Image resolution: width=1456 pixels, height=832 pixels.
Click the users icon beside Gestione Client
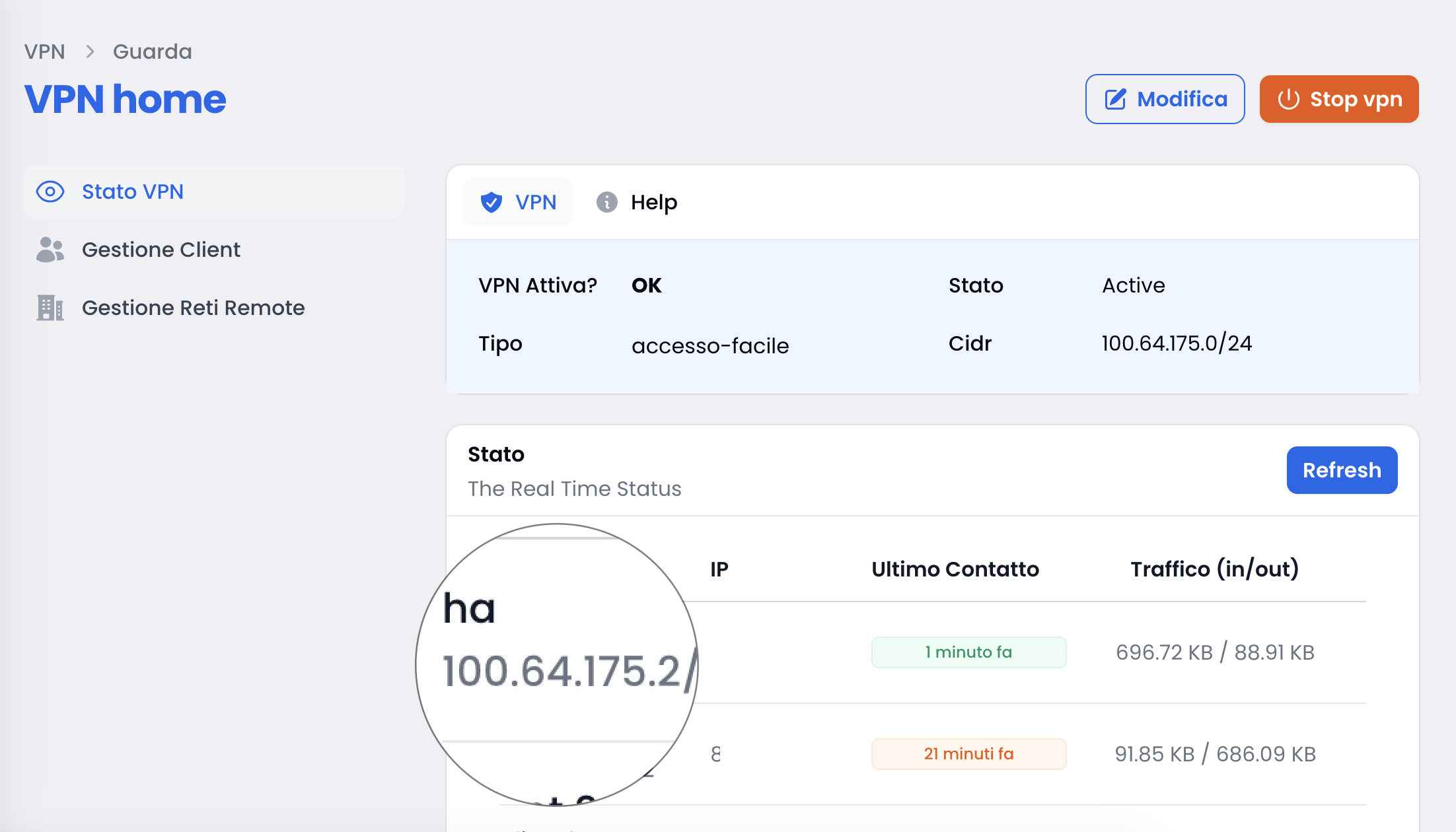click(50, 250)
